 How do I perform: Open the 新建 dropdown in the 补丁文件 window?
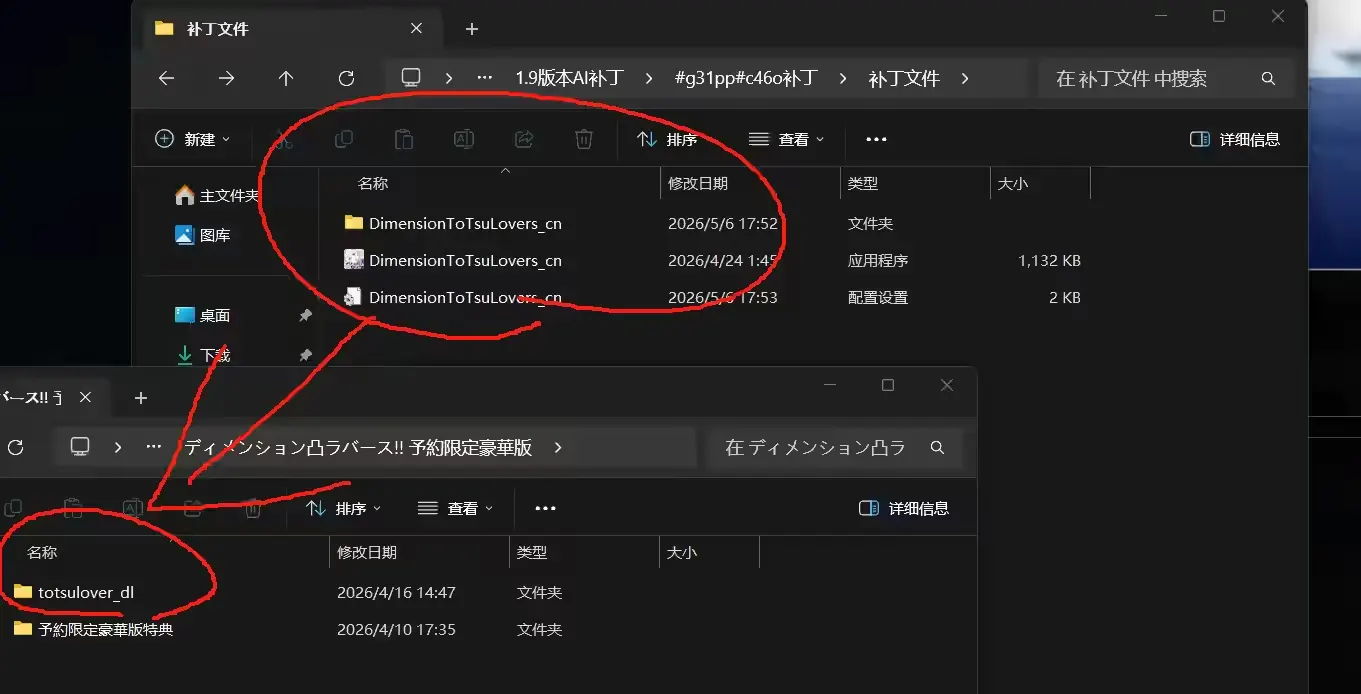[193, 140]
